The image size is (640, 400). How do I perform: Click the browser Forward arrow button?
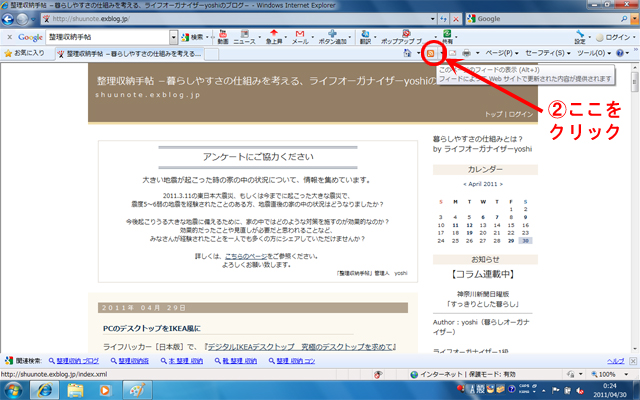(x=22, y=19)
